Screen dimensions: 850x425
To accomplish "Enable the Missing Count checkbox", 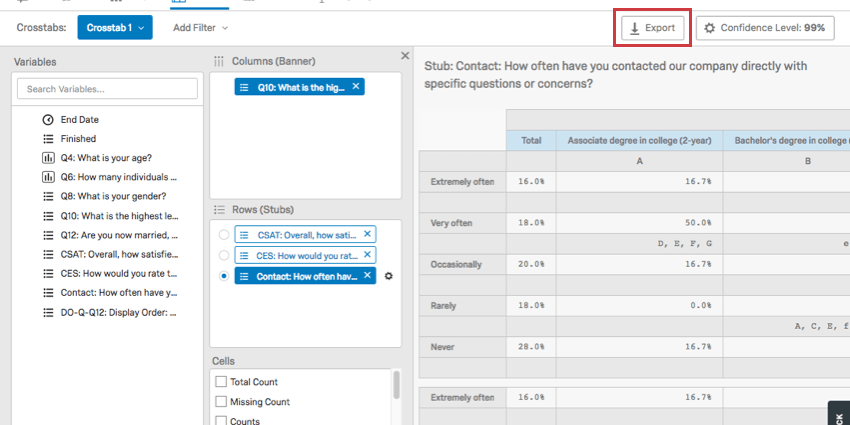I will [221, 402].
